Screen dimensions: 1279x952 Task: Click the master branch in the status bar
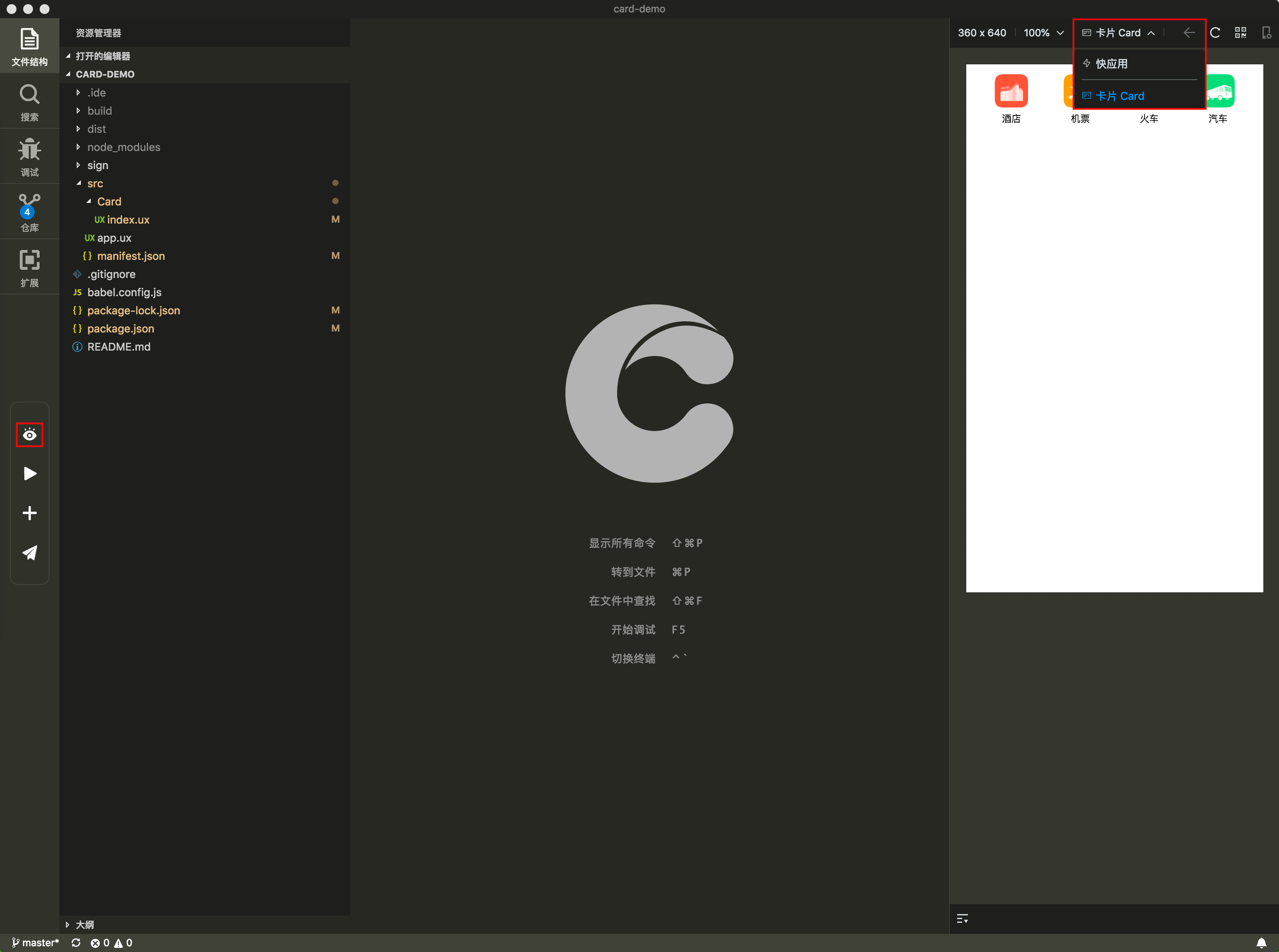click(x=36, y=943)
